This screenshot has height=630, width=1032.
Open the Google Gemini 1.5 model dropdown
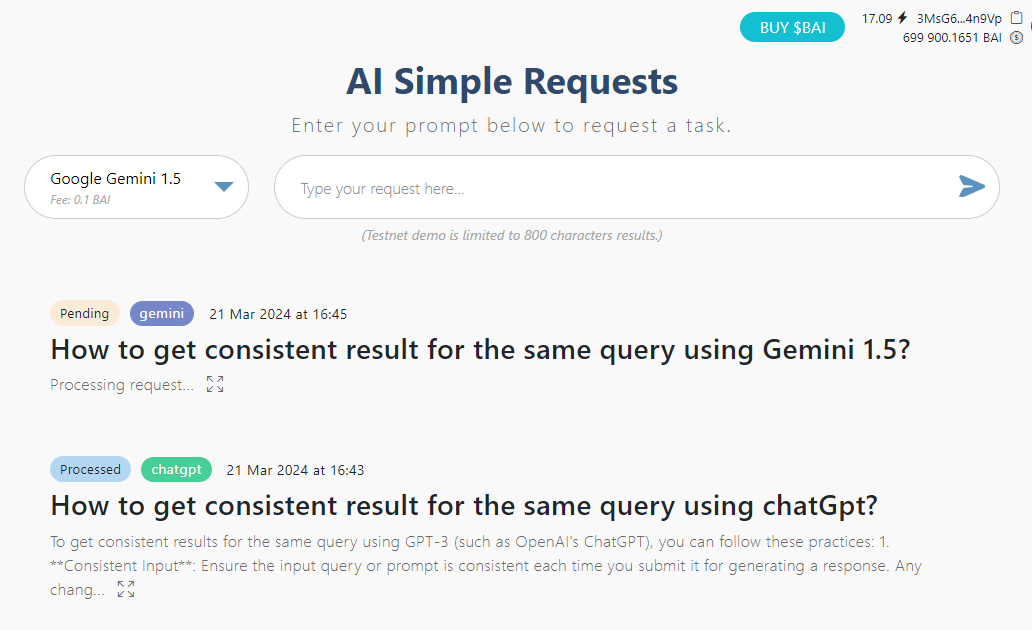(136, 187)
